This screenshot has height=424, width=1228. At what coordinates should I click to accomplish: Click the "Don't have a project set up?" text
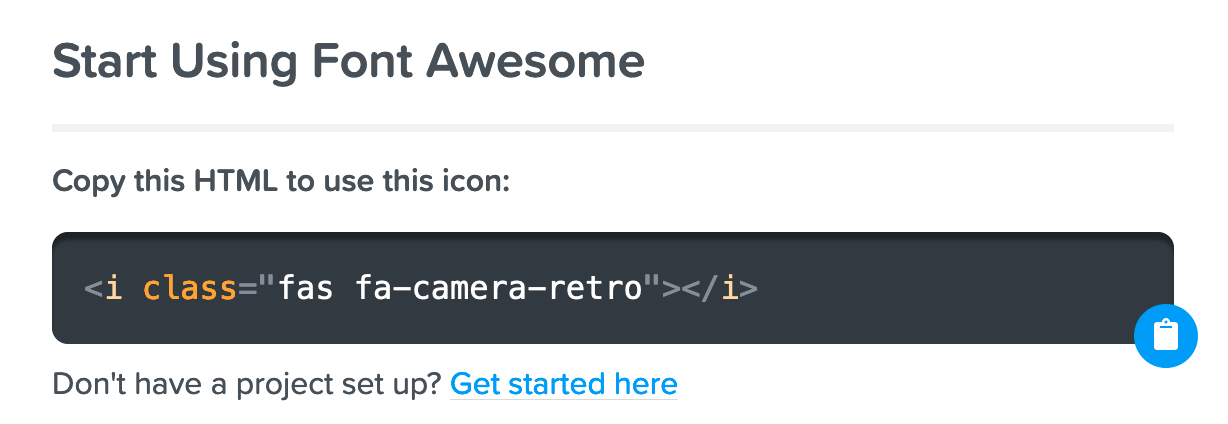click(x=246, y=384)
